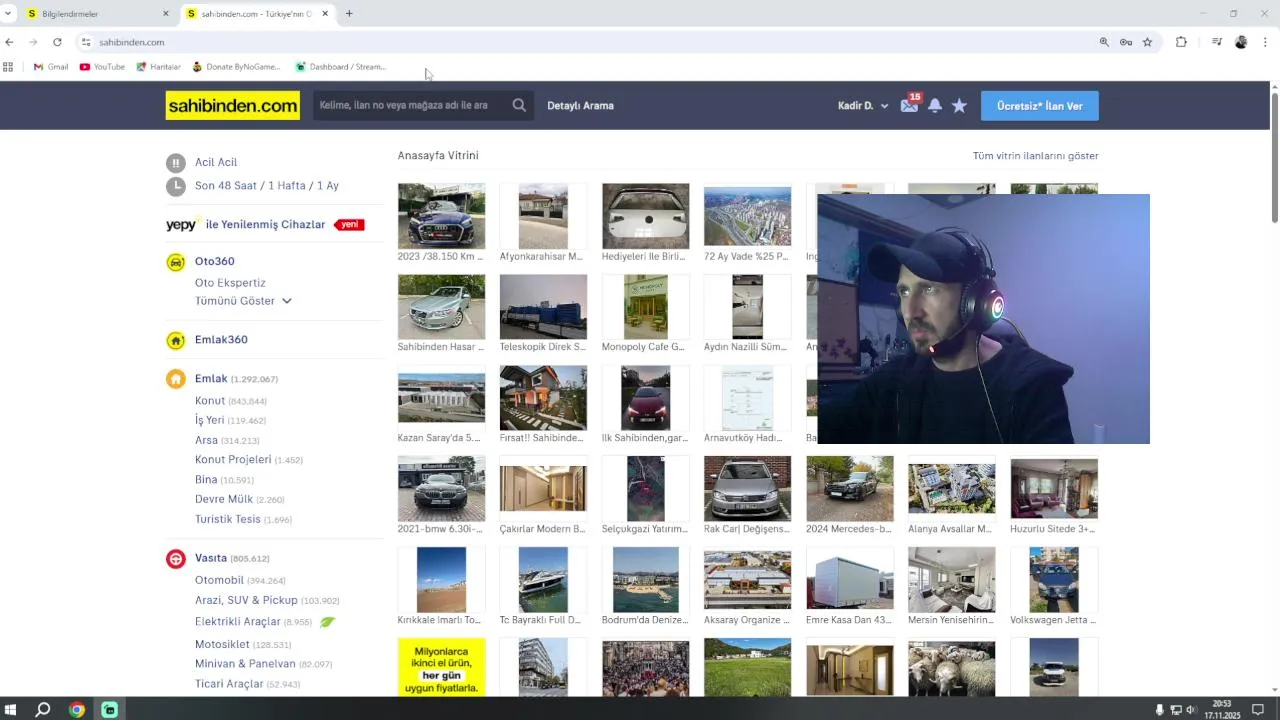The width and height of the screenshot is (1280, 720).
Task: Open the Chrome profile avatar
Action: 1241,42
